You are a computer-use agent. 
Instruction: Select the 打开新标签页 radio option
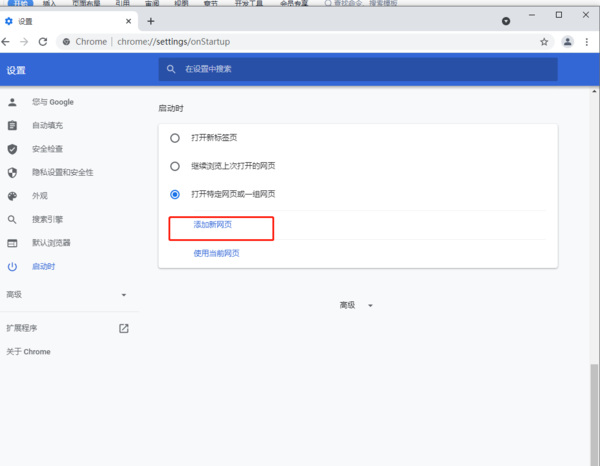[175, 138]
